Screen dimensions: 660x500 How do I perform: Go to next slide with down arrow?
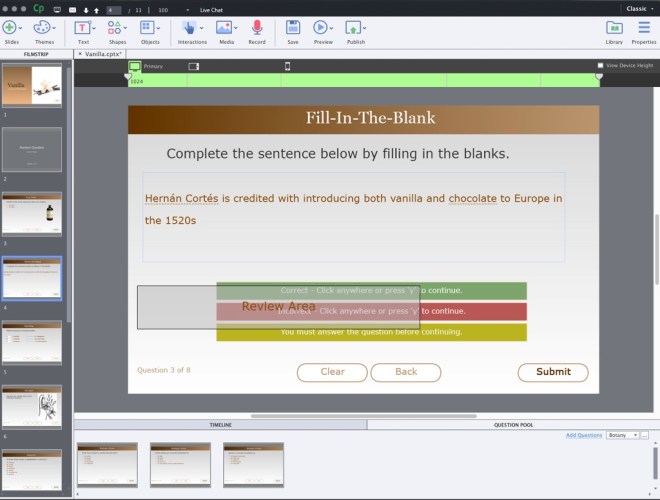[x=86, y=10]
